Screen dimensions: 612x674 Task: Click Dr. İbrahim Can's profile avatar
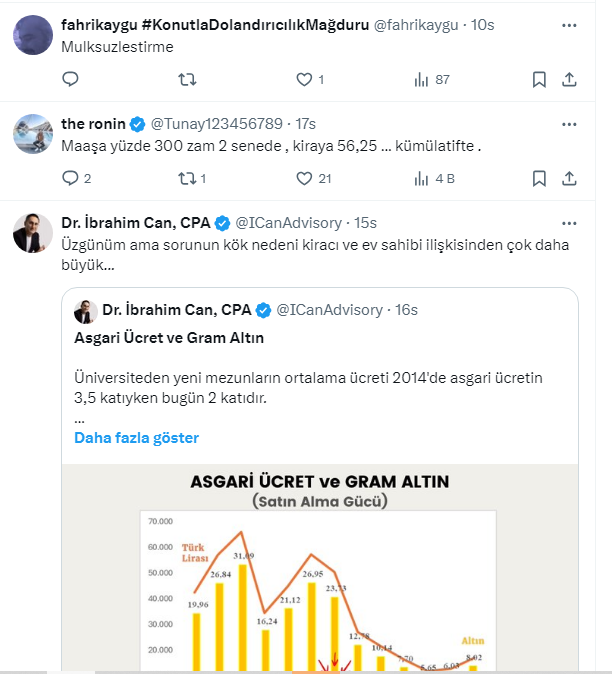pos(33,233)
